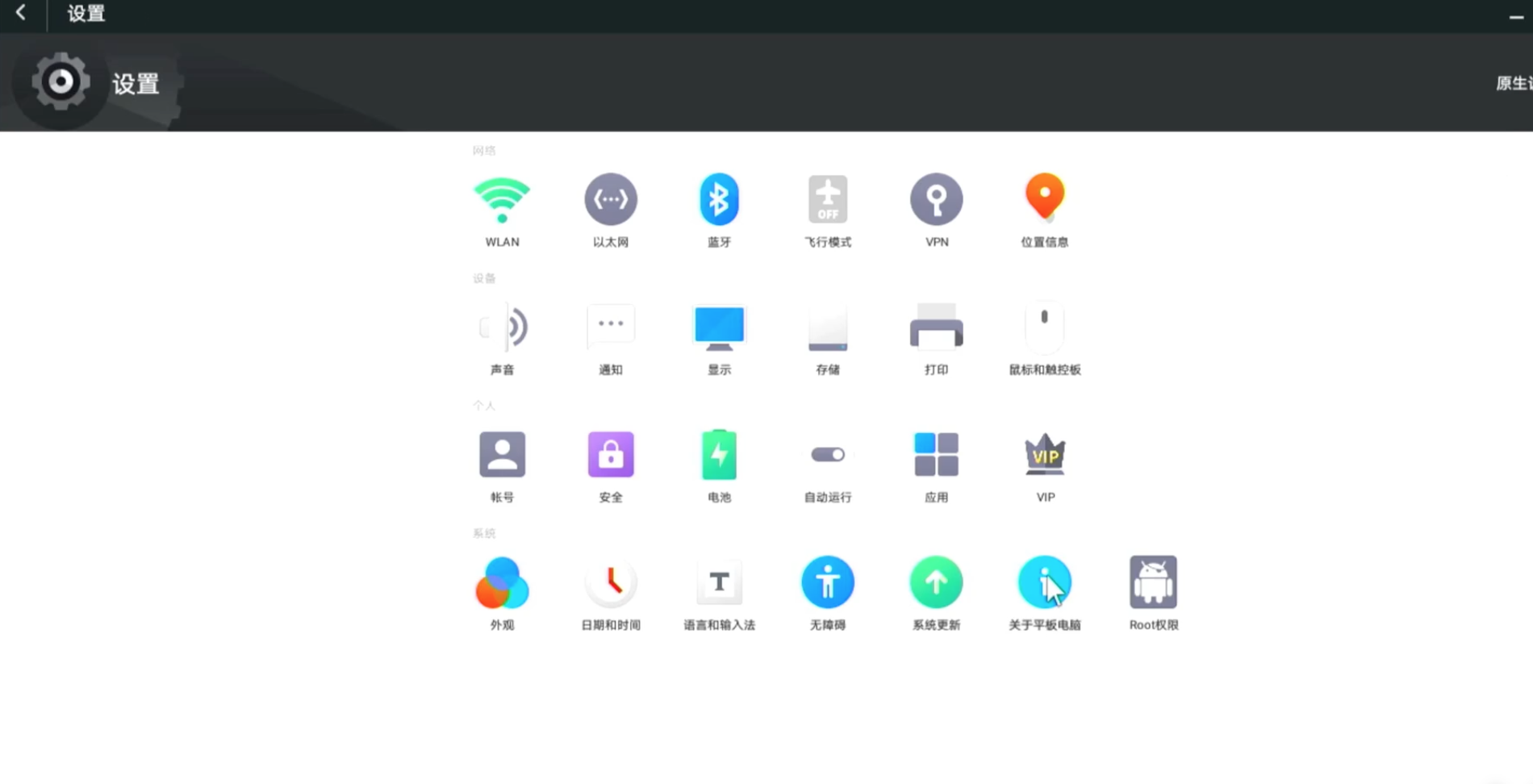The width and height of the screenshot is (1533, 784).
Task: Open the VIP crown icon
Action: coord(1045,454)
